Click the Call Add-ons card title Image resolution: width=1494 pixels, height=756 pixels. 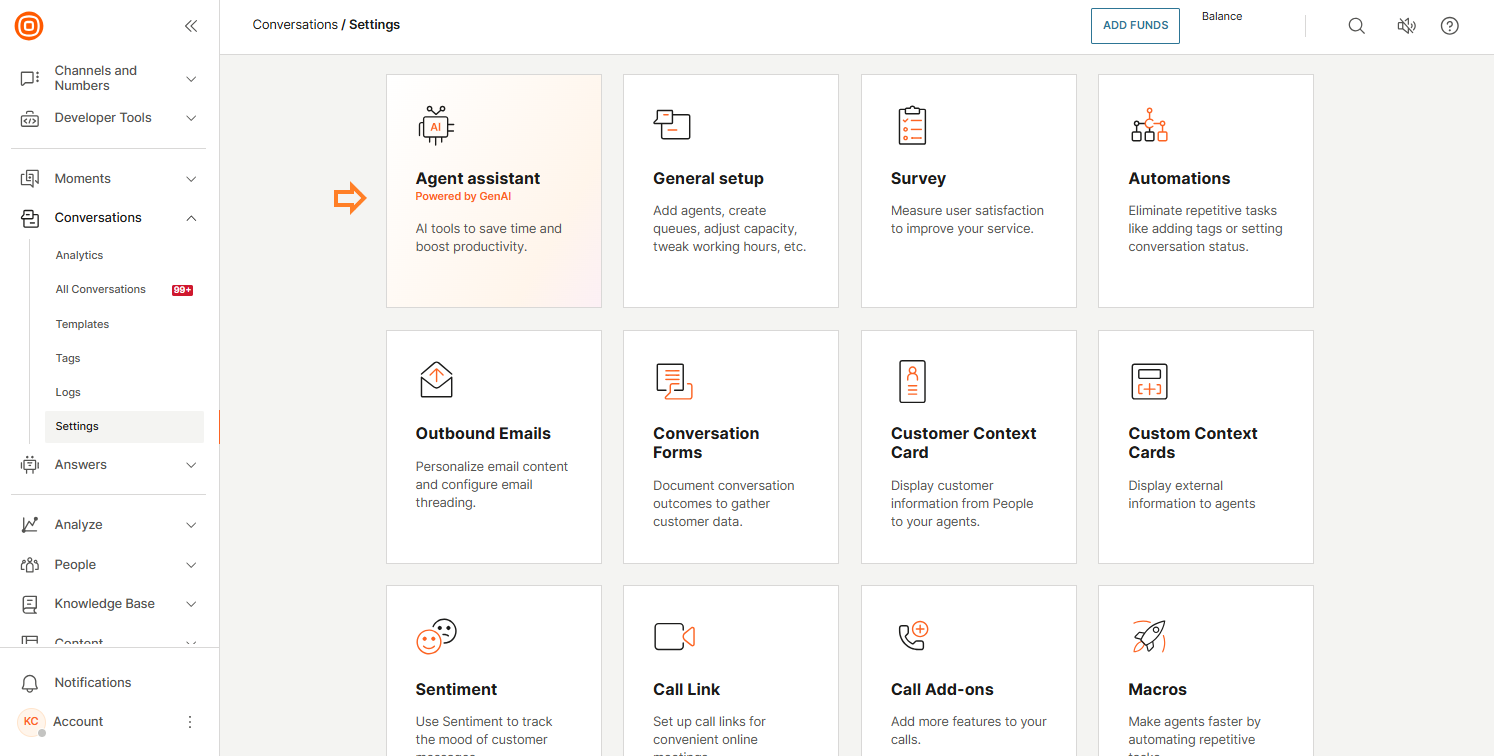(x=942, y=690)
